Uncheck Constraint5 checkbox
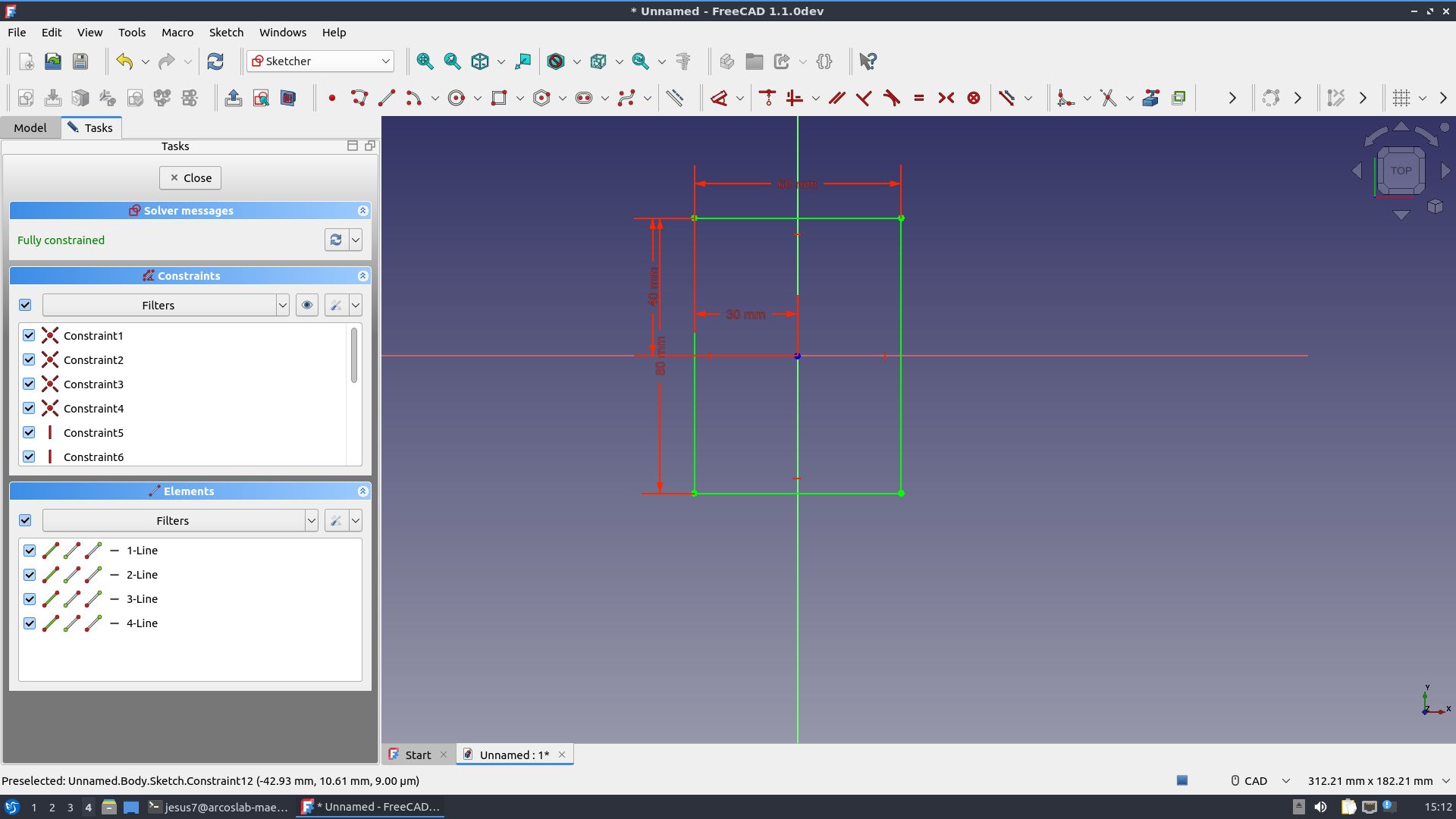 click(29, 432)
